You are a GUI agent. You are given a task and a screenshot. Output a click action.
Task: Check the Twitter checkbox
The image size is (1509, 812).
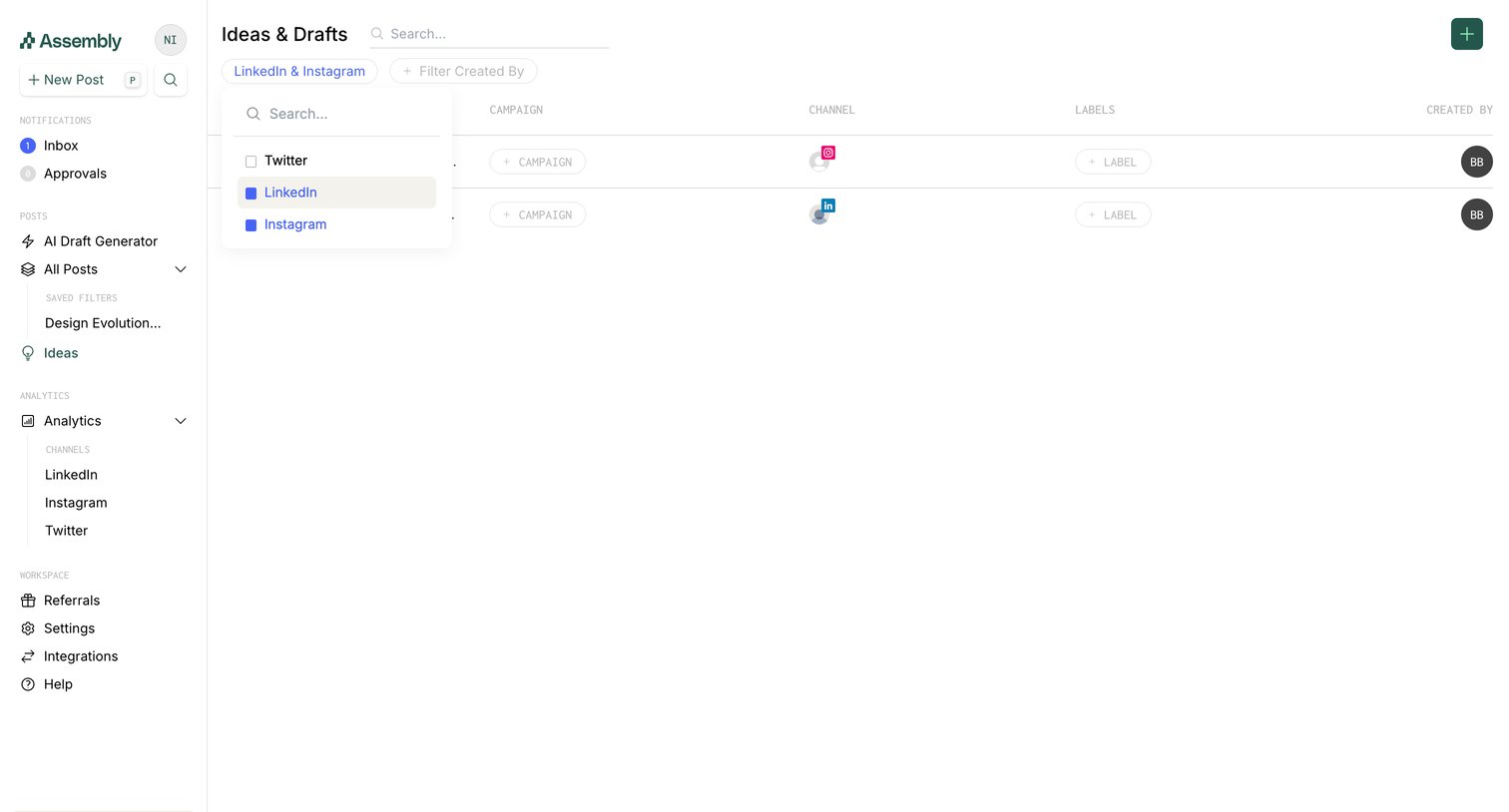[x=251, y=162]
